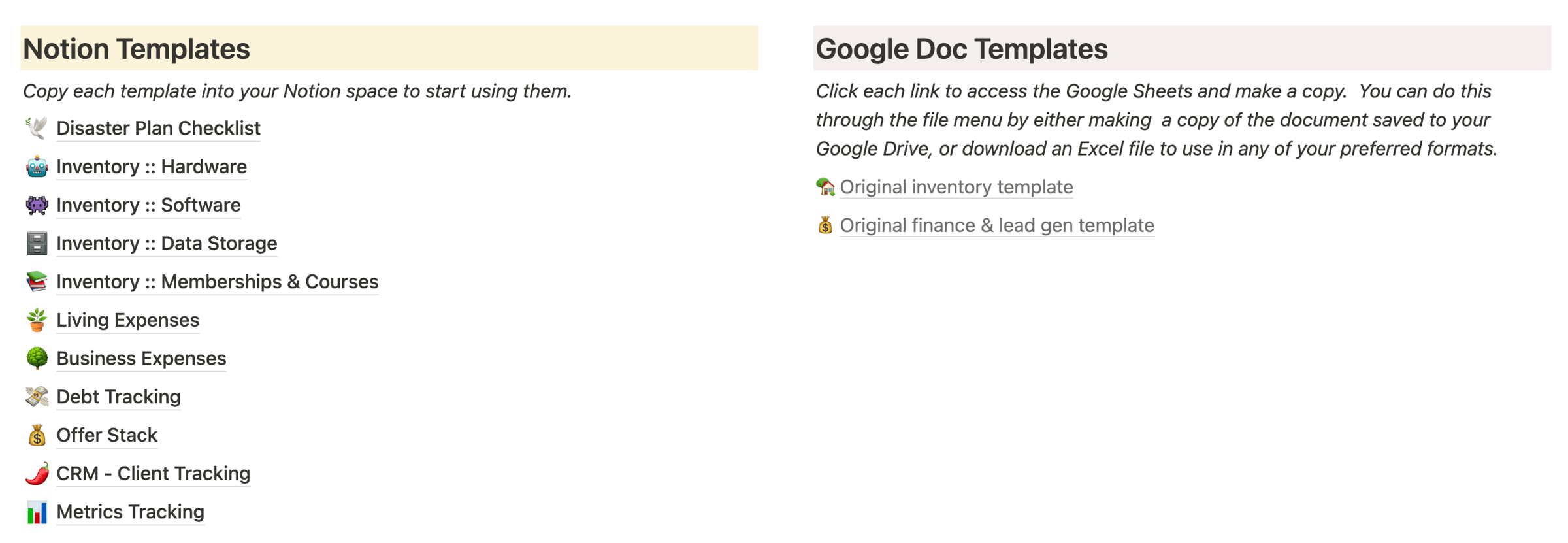Click the books icon for Memberships & Courses

[37, 282]
